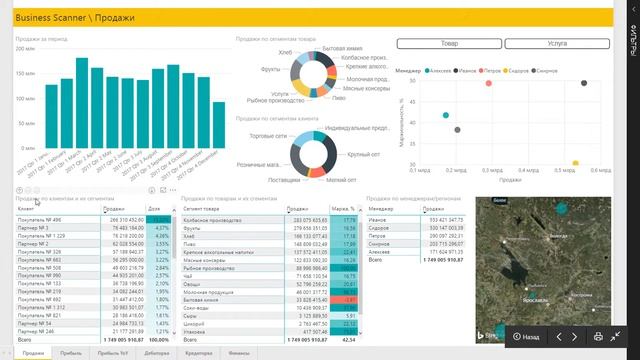Sort by Продажи column in product segment table
The width and height of the screenshot is (640, 360).
(x=297, y=209)
